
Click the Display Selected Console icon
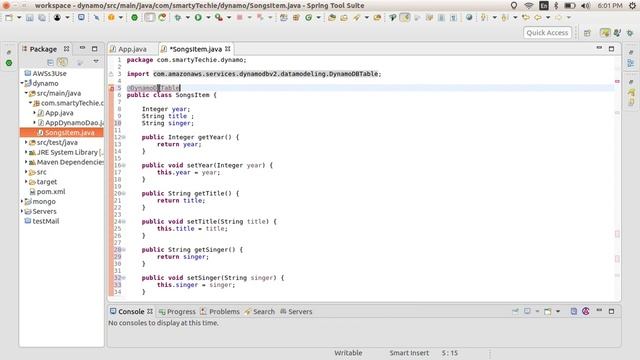[x=527, y=311]
